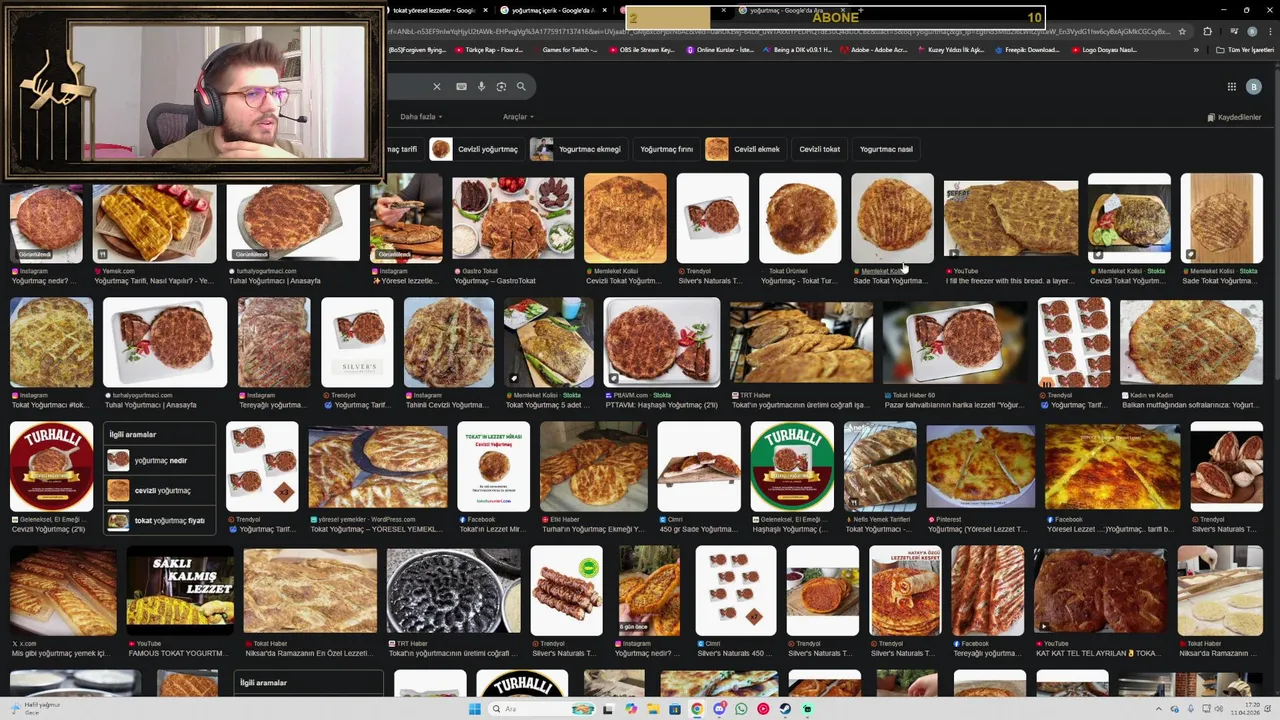Open the on-screen keyboard input tool
1280x720 pixels.
461,87
